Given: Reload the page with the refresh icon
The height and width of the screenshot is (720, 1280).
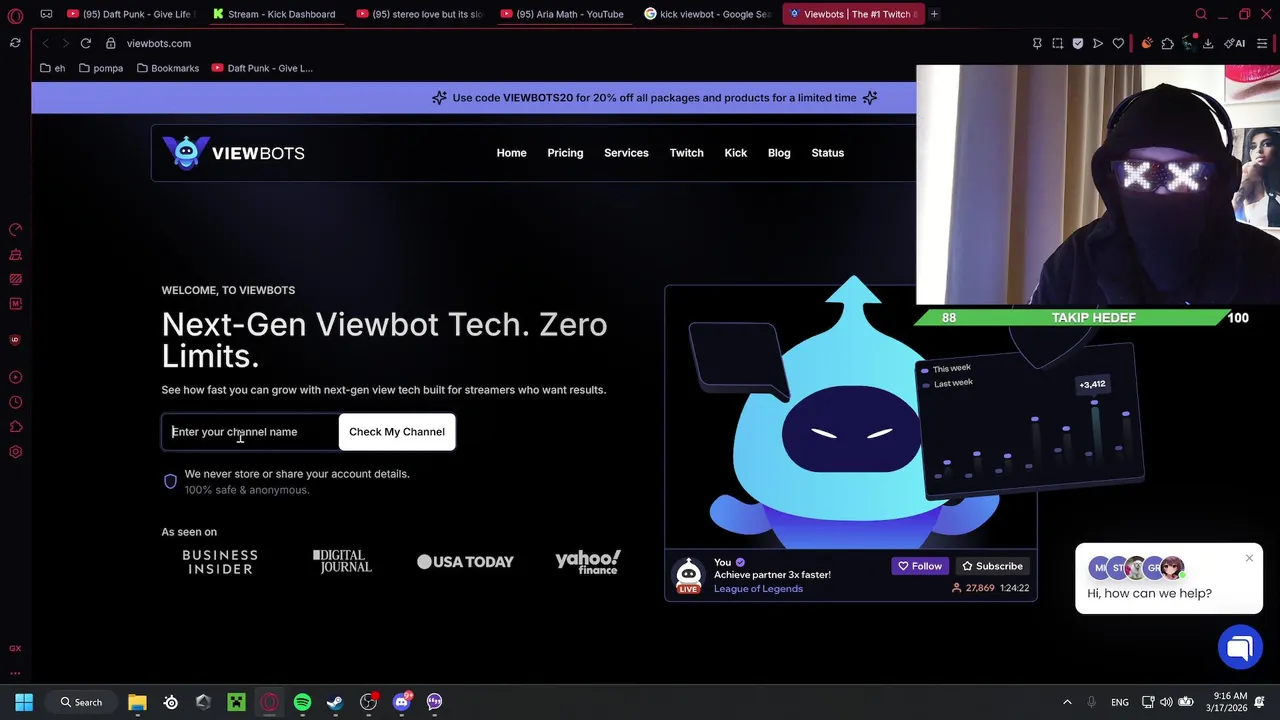Looking at the screenshot, I should pos(86,43).
